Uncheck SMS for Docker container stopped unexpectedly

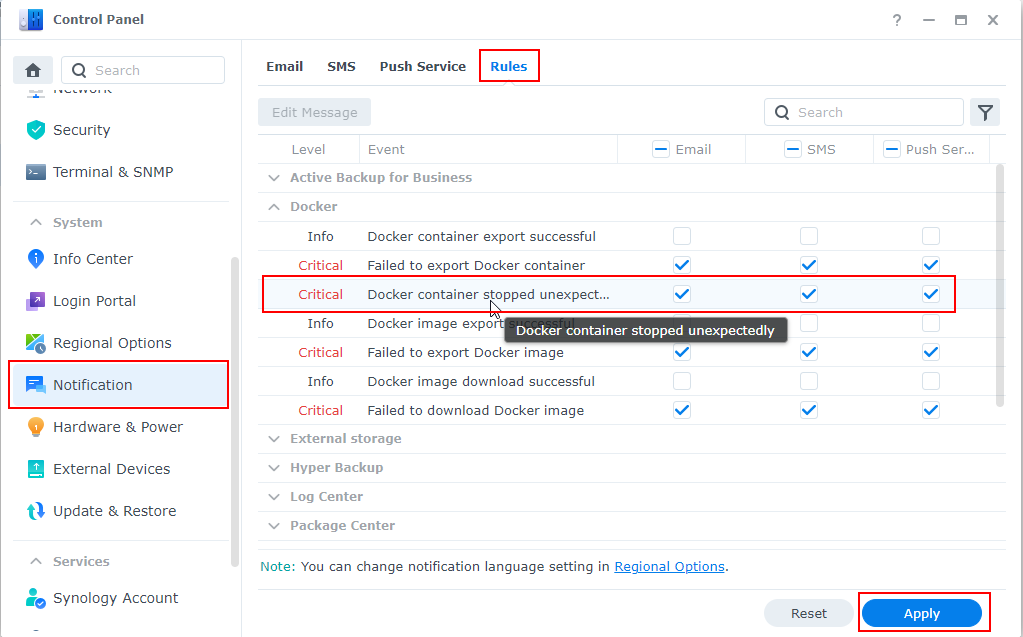809,294
